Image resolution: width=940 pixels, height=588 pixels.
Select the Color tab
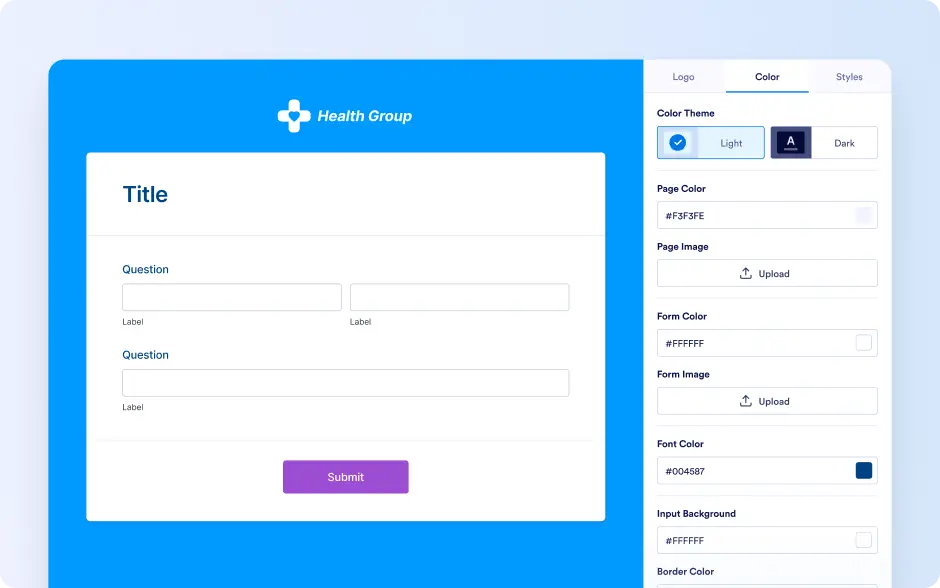click(767, 77)
